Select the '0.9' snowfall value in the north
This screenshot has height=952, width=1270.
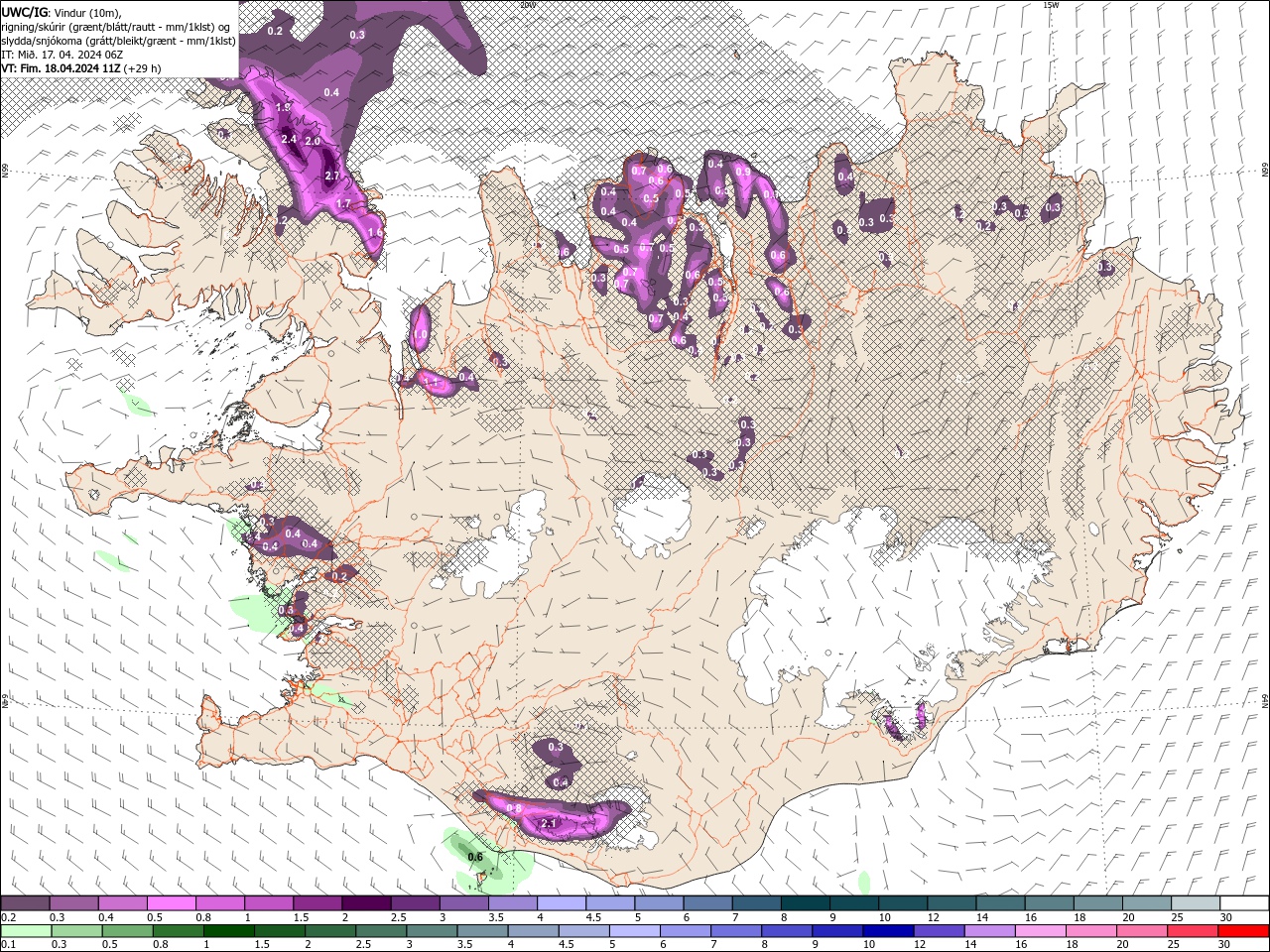tap(743, 172)
